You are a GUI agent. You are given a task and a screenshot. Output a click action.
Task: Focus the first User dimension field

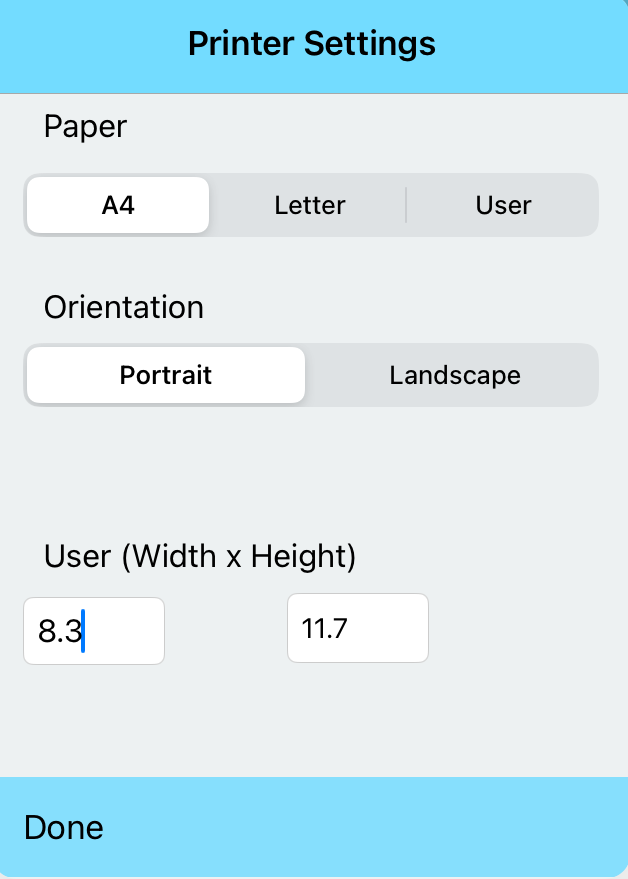pos(93,631)
